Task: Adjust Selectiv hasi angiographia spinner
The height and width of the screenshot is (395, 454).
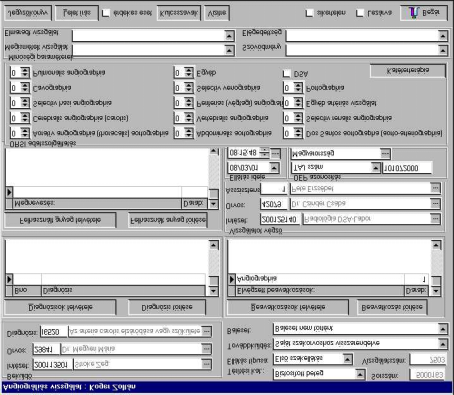Action: coord(25,103)
